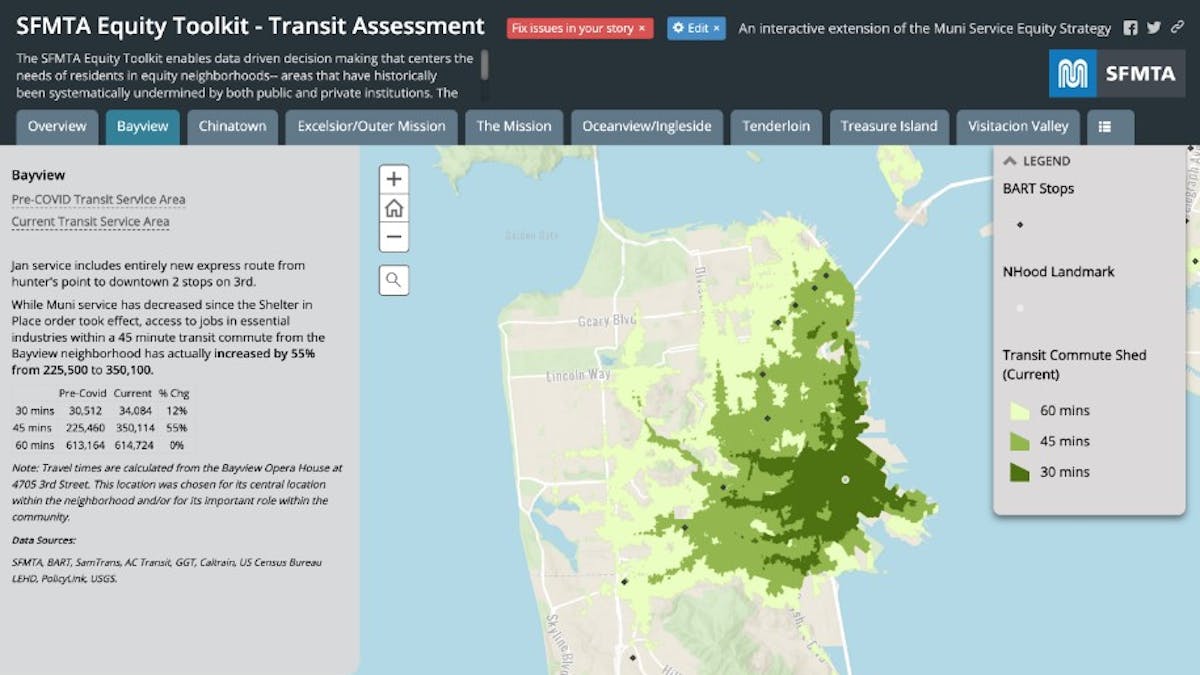Open the map search magnifier tool
Image resolution: width=1200 pixels, height=675 pixels.
tap(393, 280)
